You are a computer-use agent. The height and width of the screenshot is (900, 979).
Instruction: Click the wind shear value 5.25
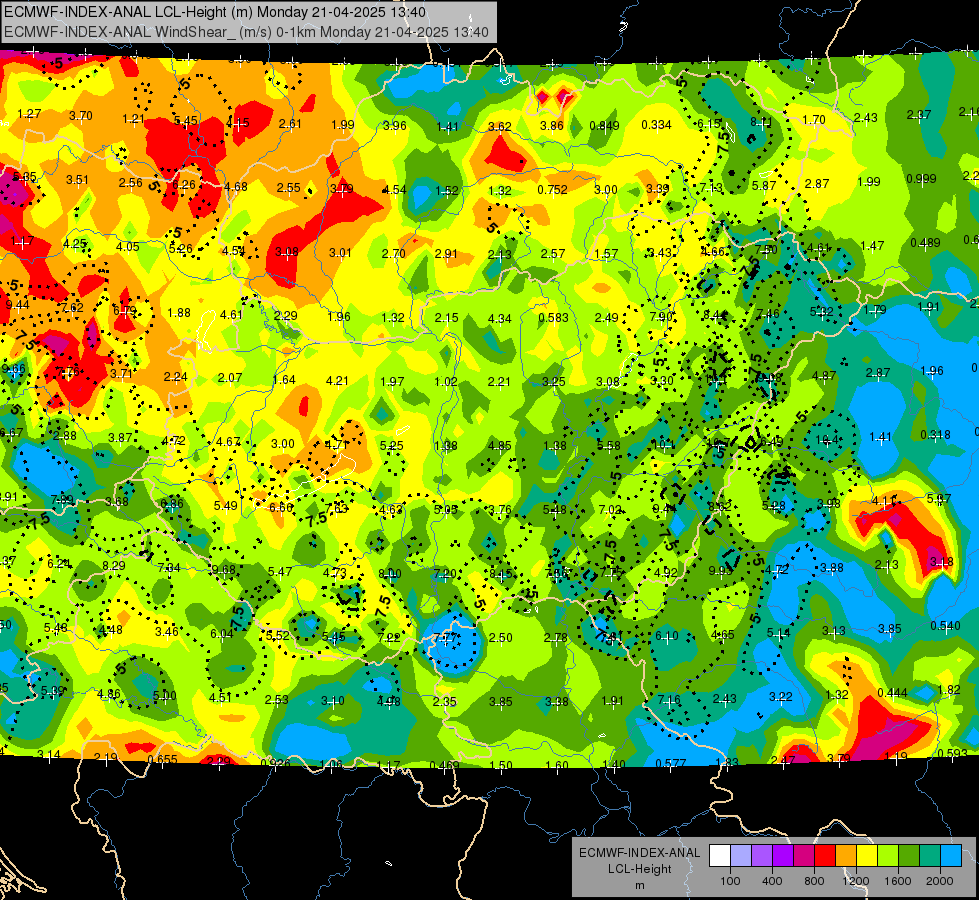click(x=391, y=446)
